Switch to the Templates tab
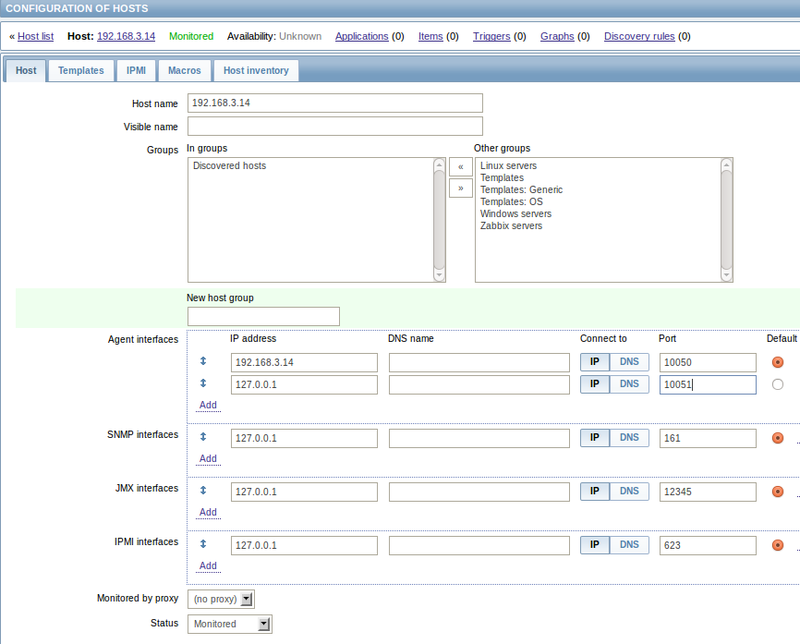The image size is (800, 644). coord(80,70)
